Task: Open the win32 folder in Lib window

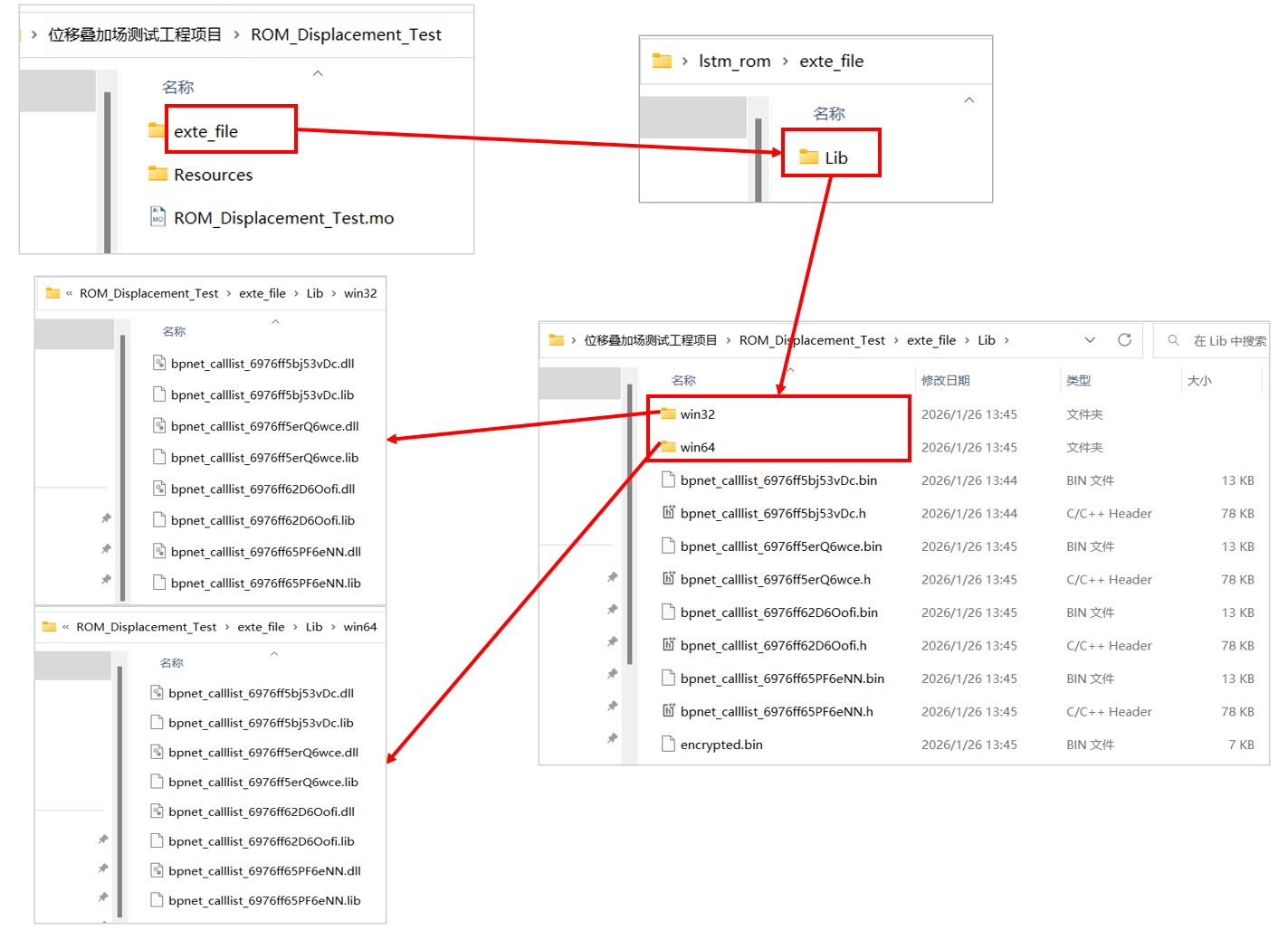Action: [x=697, y=414]
